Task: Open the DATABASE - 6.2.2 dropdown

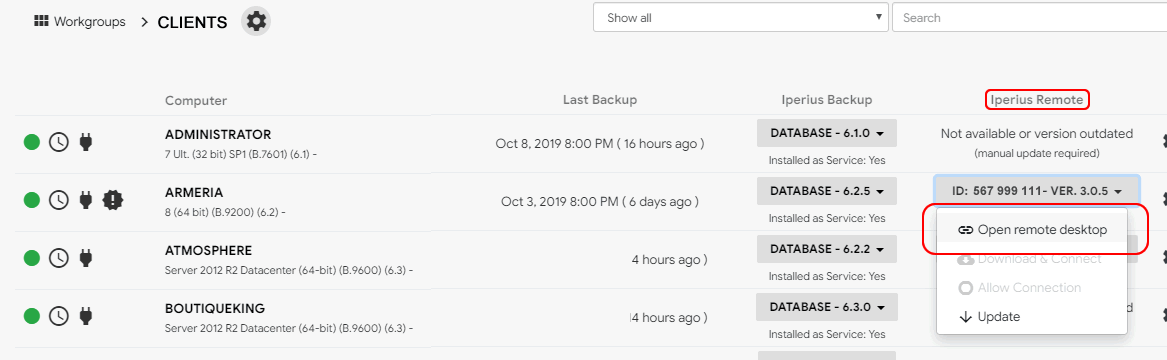Action: pyautogui.click(x=827, y=249)
